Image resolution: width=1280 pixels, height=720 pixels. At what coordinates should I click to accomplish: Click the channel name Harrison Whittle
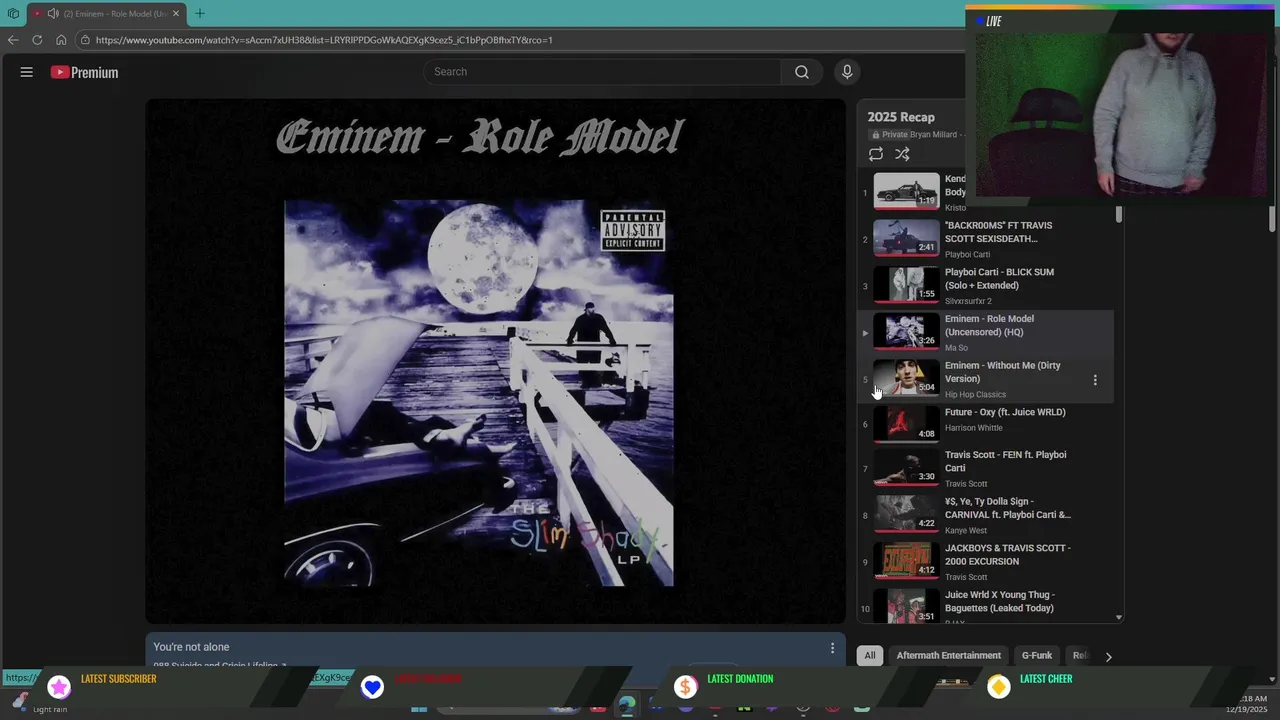973,428
